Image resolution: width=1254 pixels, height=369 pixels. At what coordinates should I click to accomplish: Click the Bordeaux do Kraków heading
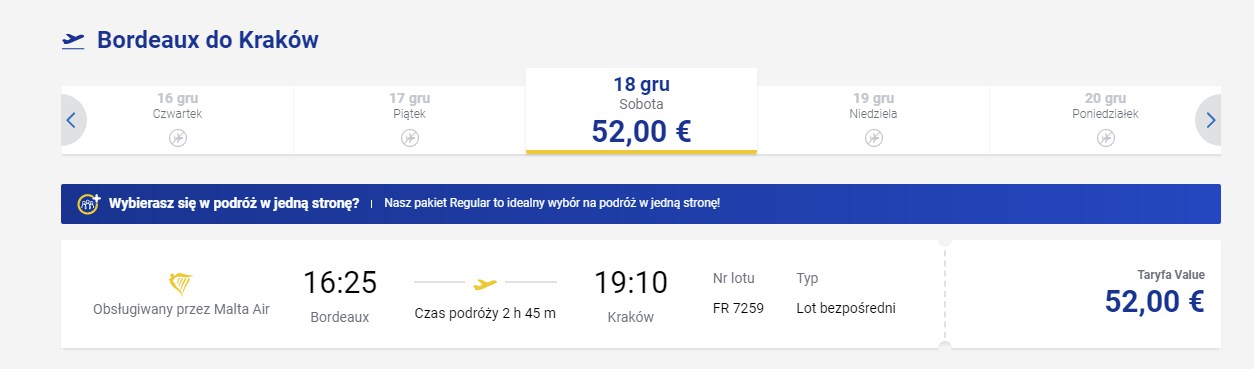tap(208, 40)
